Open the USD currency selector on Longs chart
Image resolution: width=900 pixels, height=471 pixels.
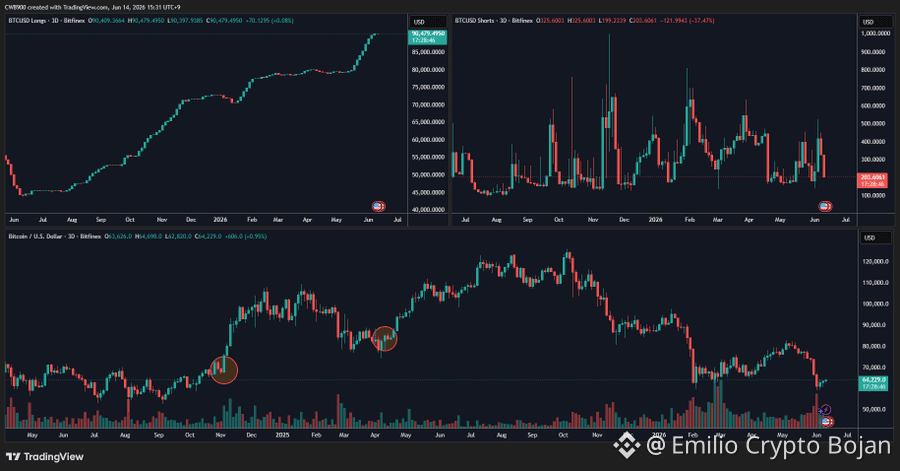tap(426, 22)
